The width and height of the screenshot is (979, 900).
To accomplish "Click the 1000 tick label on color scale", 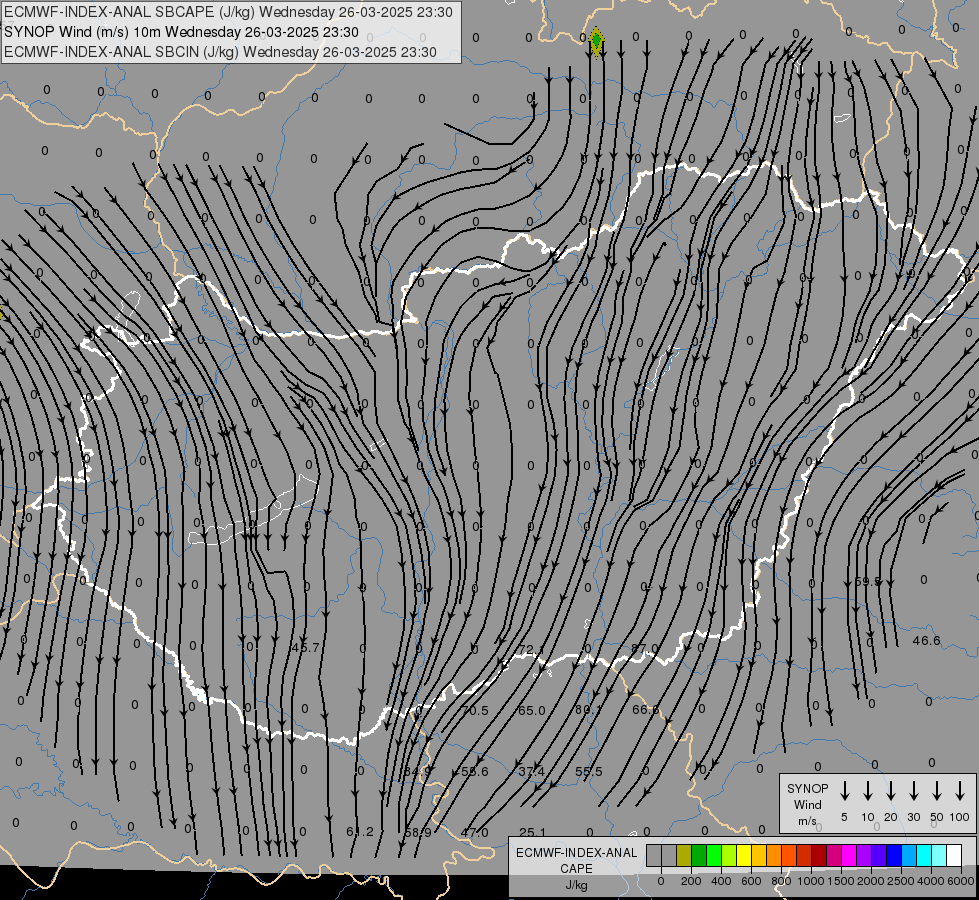I will [x=810, y=881].
